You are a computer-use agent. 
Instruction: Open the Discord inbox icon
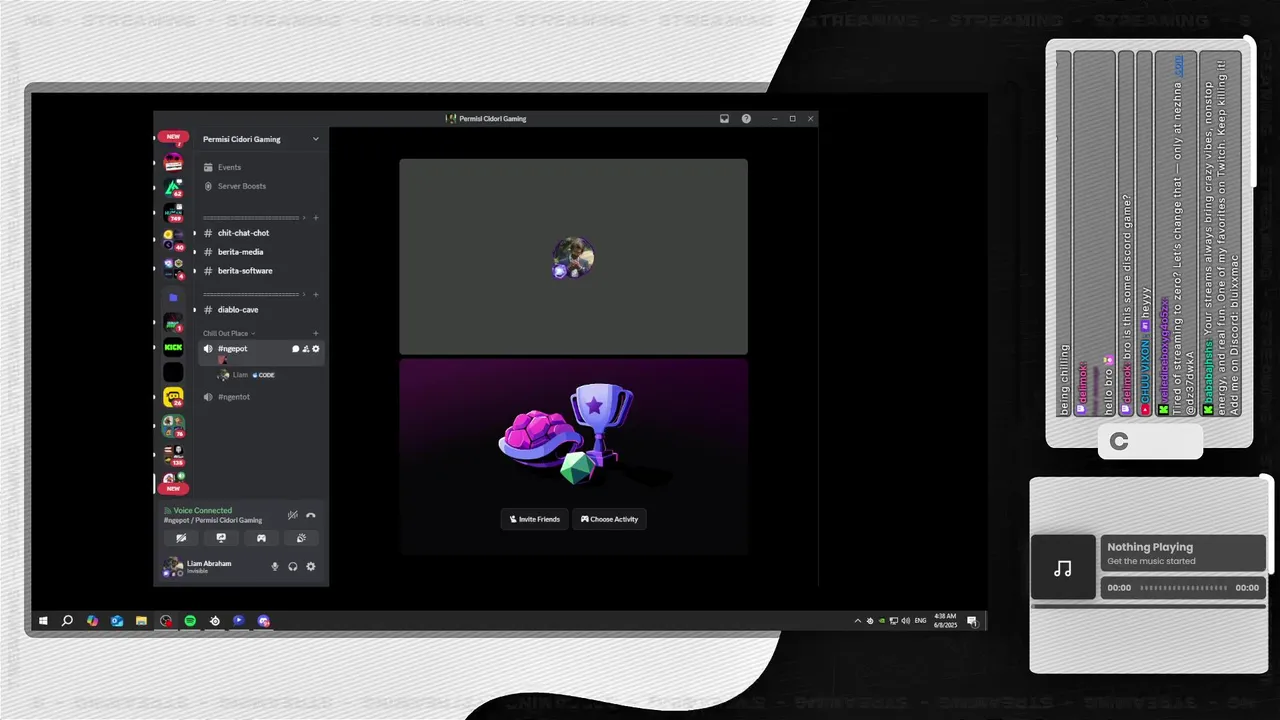tap(724, 119)
